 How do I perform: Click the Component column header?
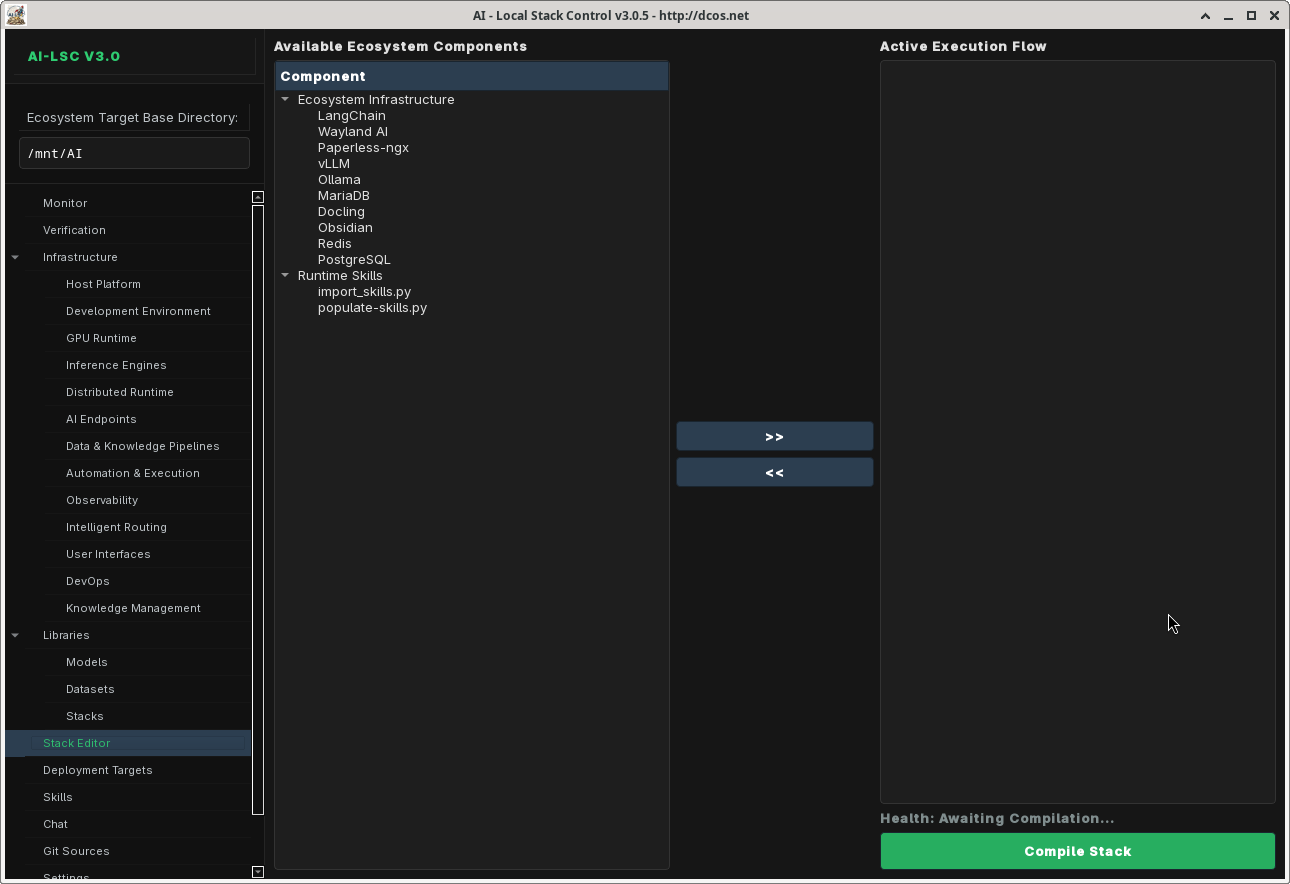pyautogui.click(x=472, y=76)
